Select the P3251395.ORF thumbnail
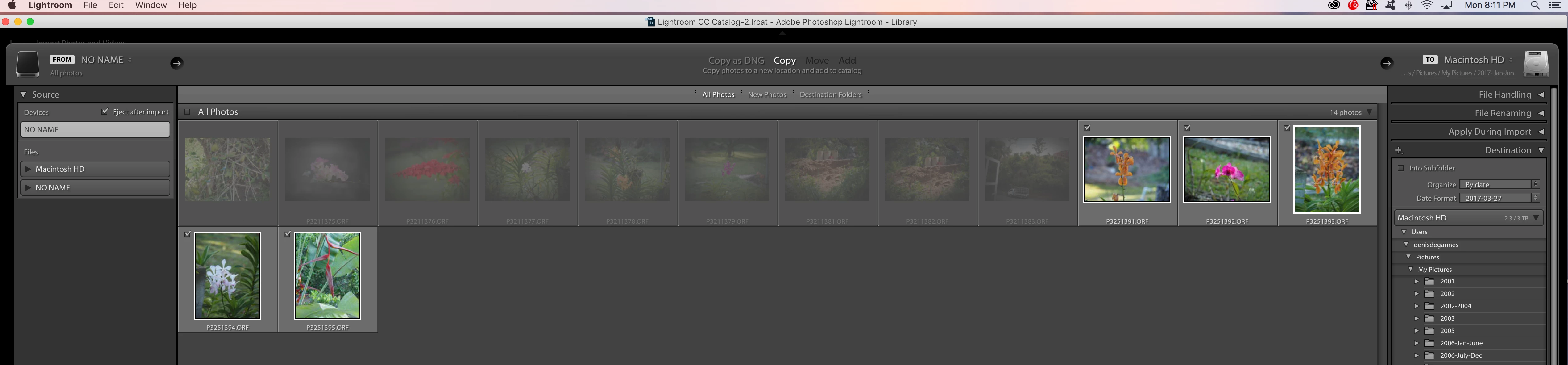The height and width of the screenshot is (365, 1568). (x=327, y=275)
